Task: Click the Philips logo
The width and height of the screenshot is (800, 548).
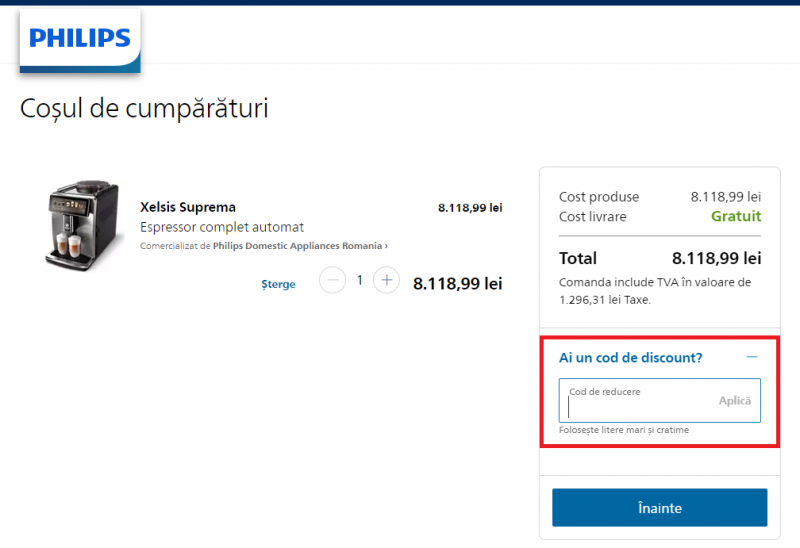Action: click(x=80, y=40)
